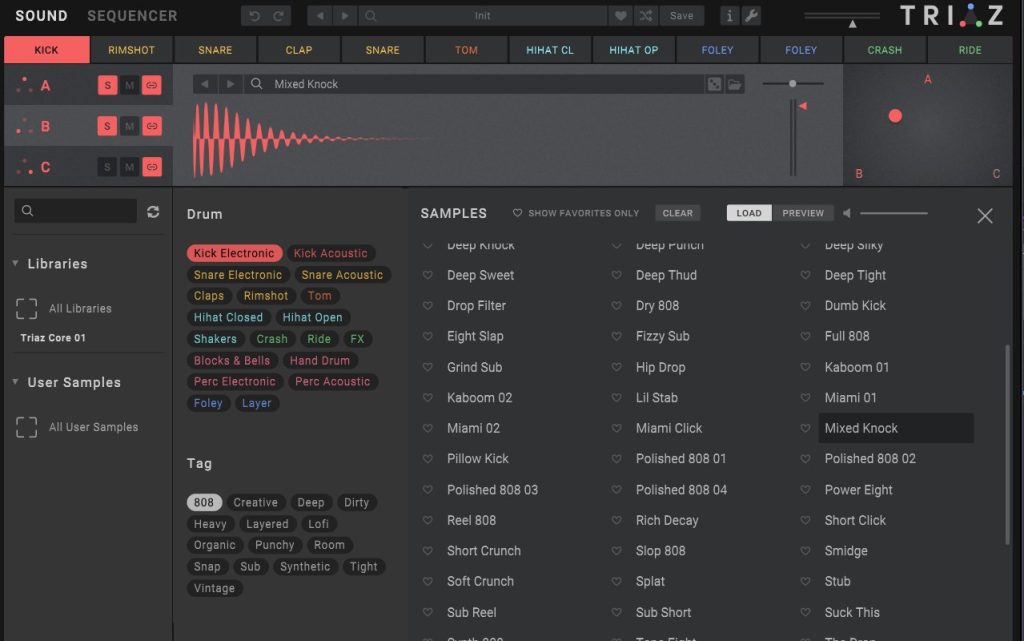Mute layer A with the M button
Viewport: 1024px width, 641px height.
pyautogui.click(x=129, y=85)
